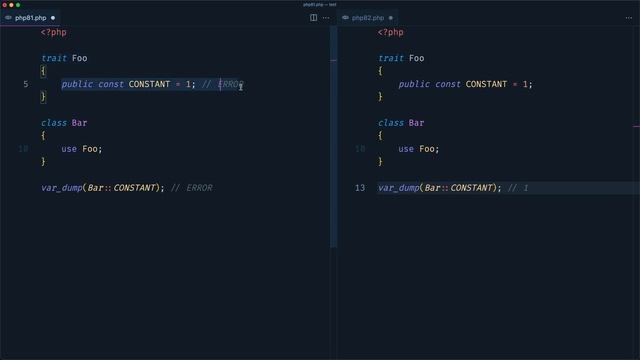The width and height of the screenshot is (640, 360).
Task: Click 'public const' in right editor
Action: [x=429, y=84]
